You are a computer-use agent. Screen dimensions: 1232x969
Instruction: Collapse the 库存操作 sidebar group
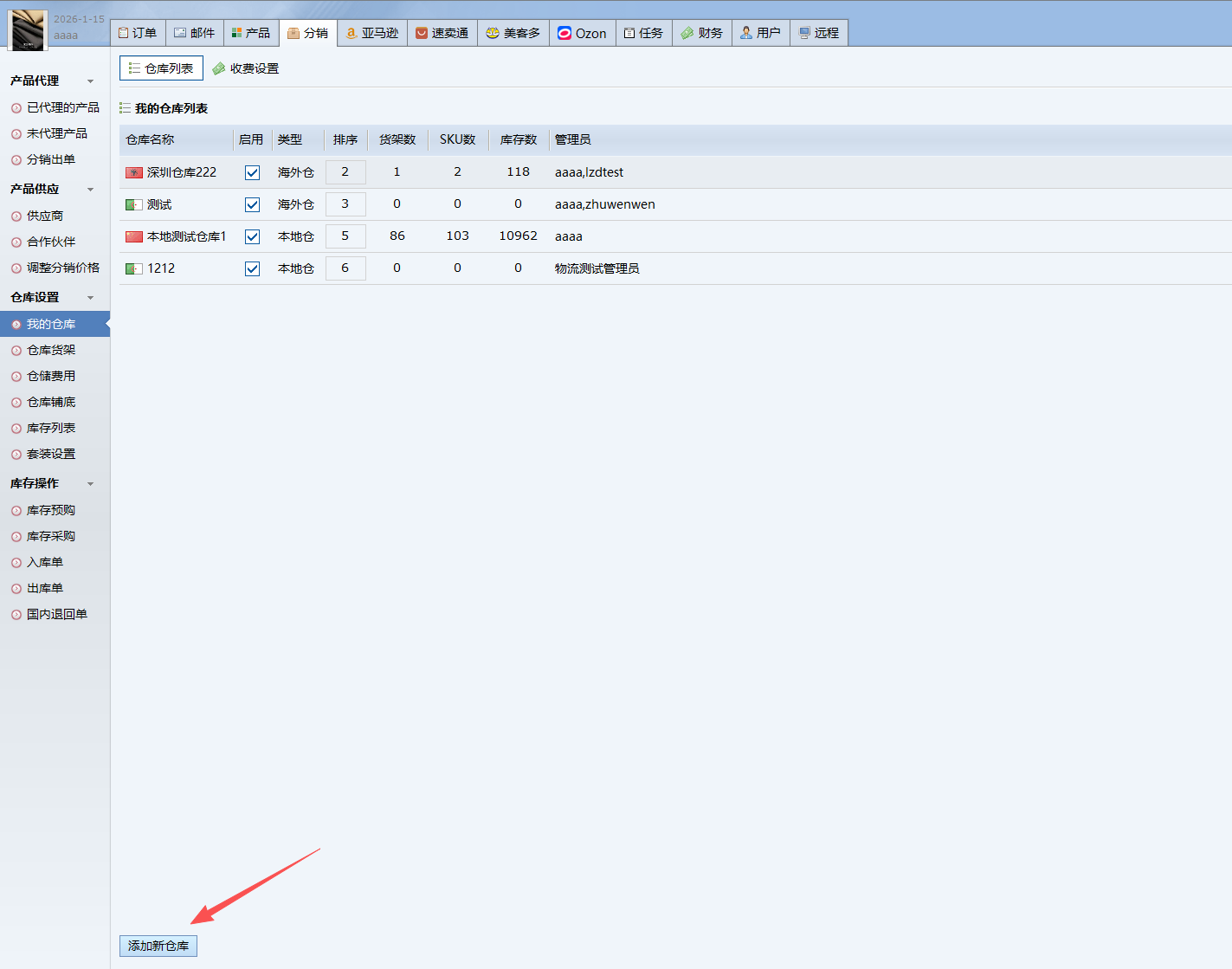pyautogui.click(x=90, y=484)
